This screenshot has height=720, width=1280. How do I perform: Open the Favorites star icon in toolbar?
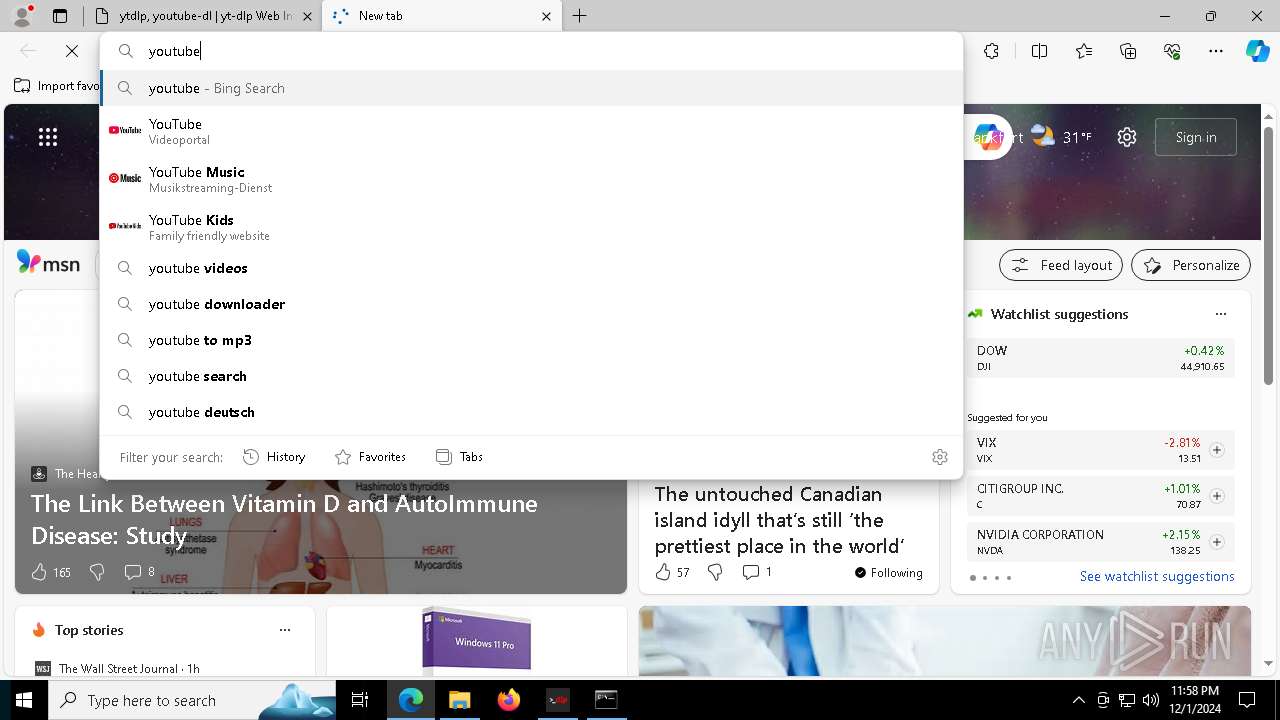1084,51
